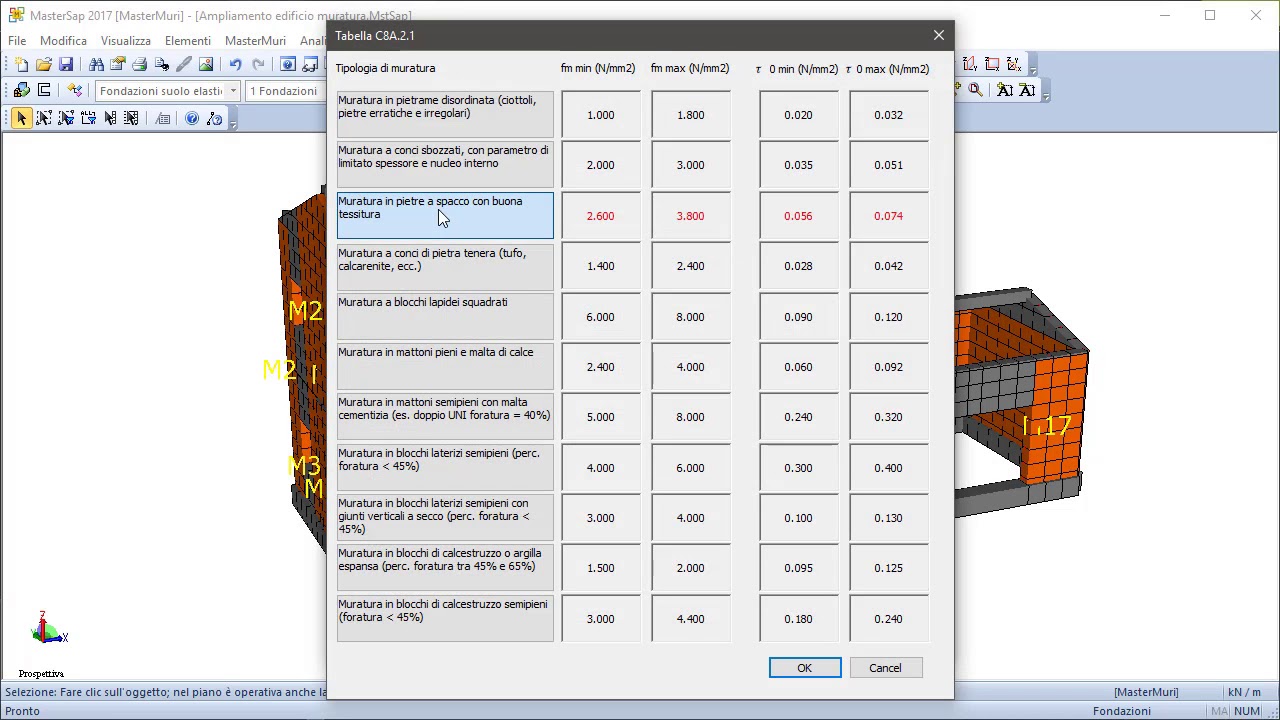
Task: Click Fondazioni label in bottom status bar
Action: pyautogui.click(x=1121, y=711)
